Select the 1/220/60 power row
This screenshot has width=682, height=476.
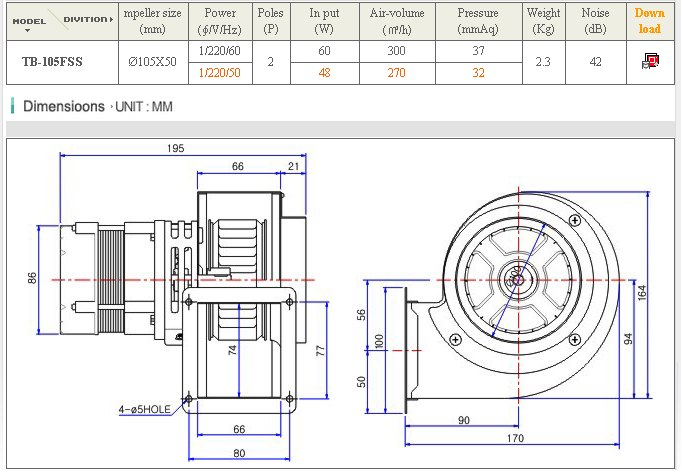point(219,51)
